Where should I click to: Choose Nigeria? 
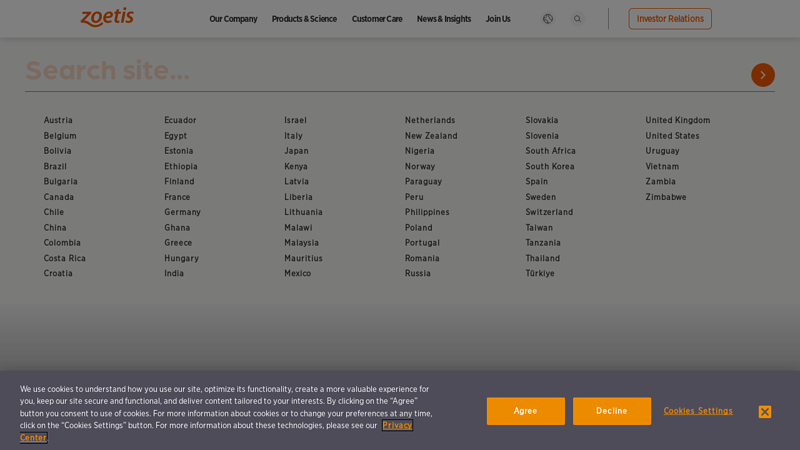click(419, 151)
